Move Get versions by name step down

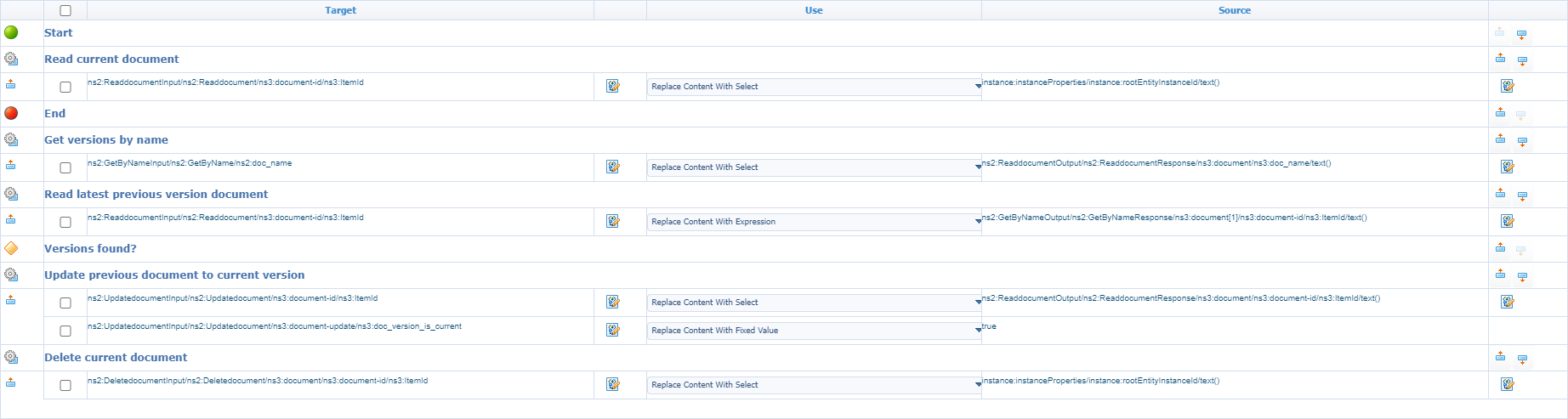(1522, 142)
